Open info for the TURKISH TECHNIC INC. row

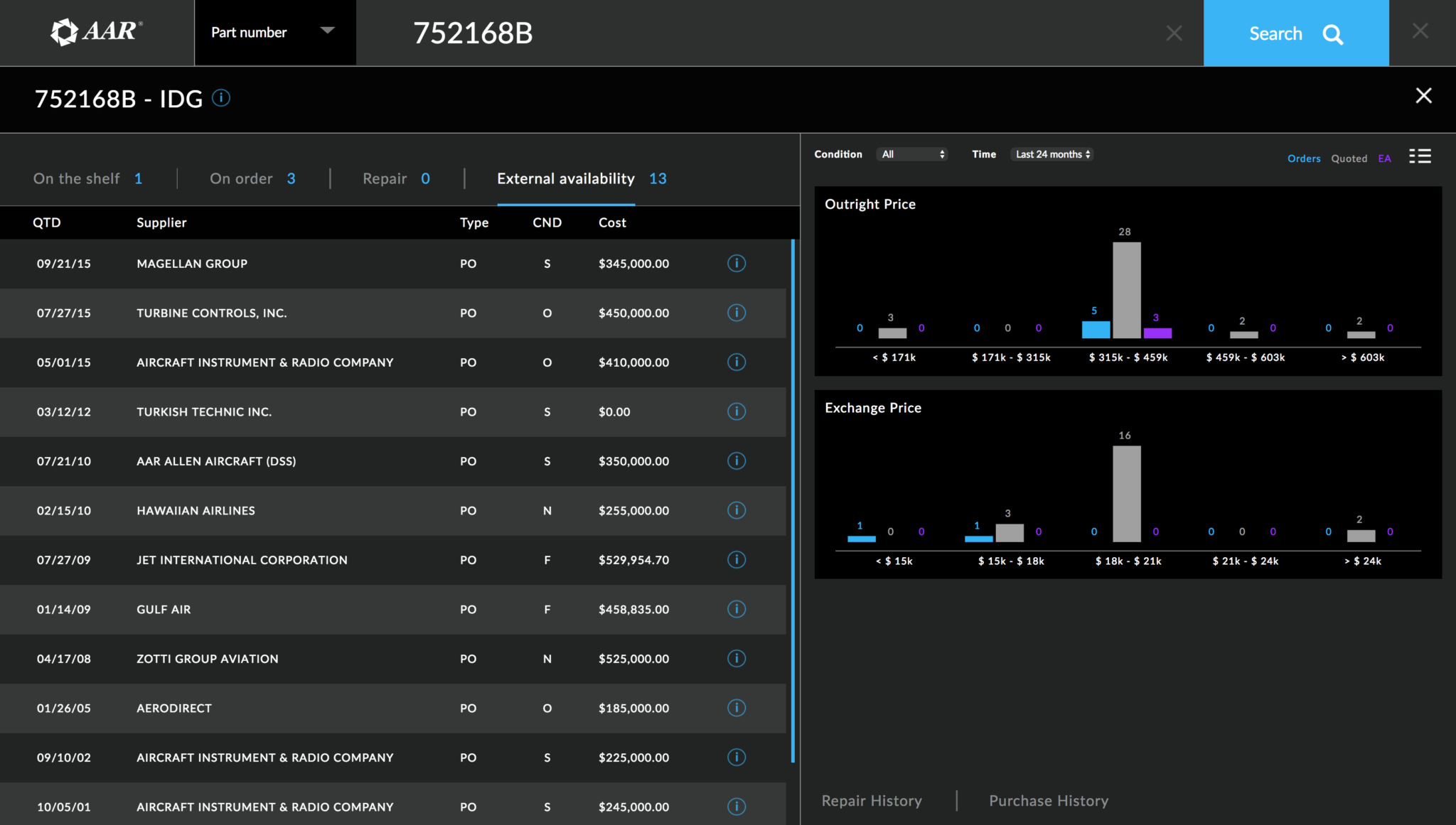pos(737,411)
